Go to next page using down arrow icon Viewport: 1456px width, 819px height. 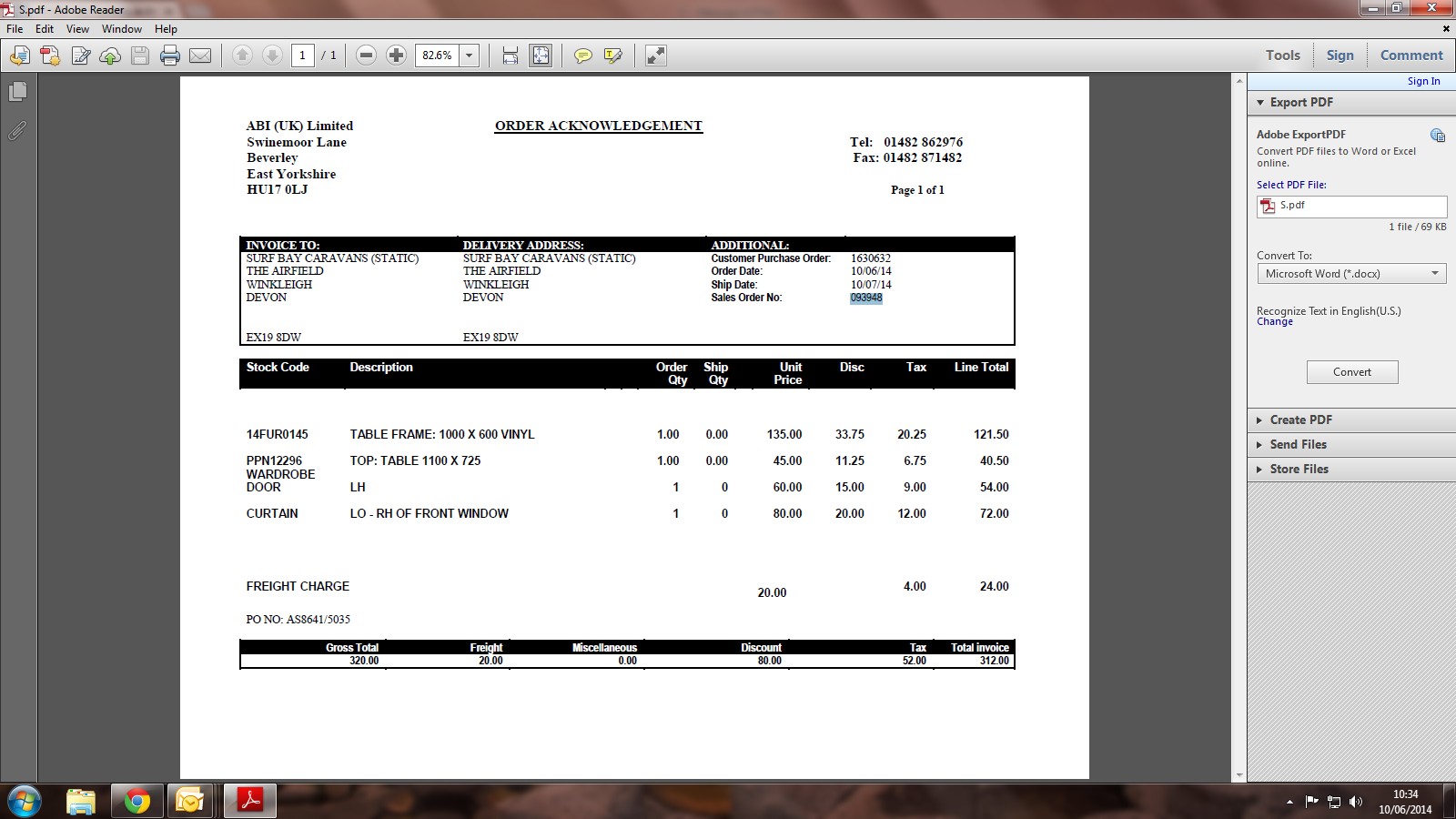[x=272, y=56]
